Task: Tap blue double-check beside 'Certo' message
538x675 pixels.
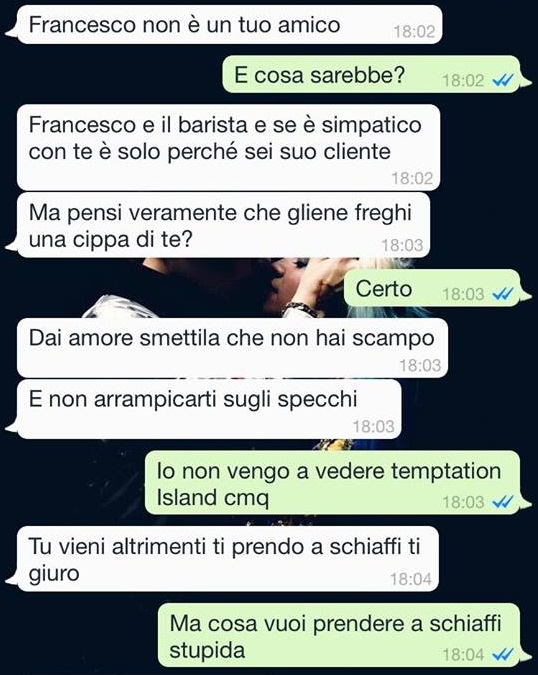Action: point(502,294)
